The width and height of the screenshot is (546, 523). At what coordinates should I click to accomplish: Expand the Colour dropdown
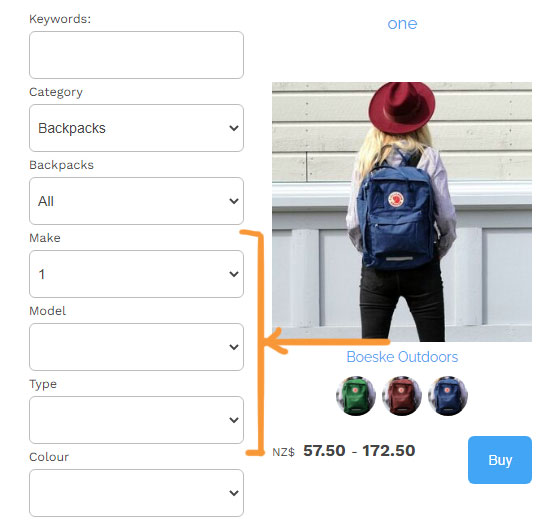point(136,493)
